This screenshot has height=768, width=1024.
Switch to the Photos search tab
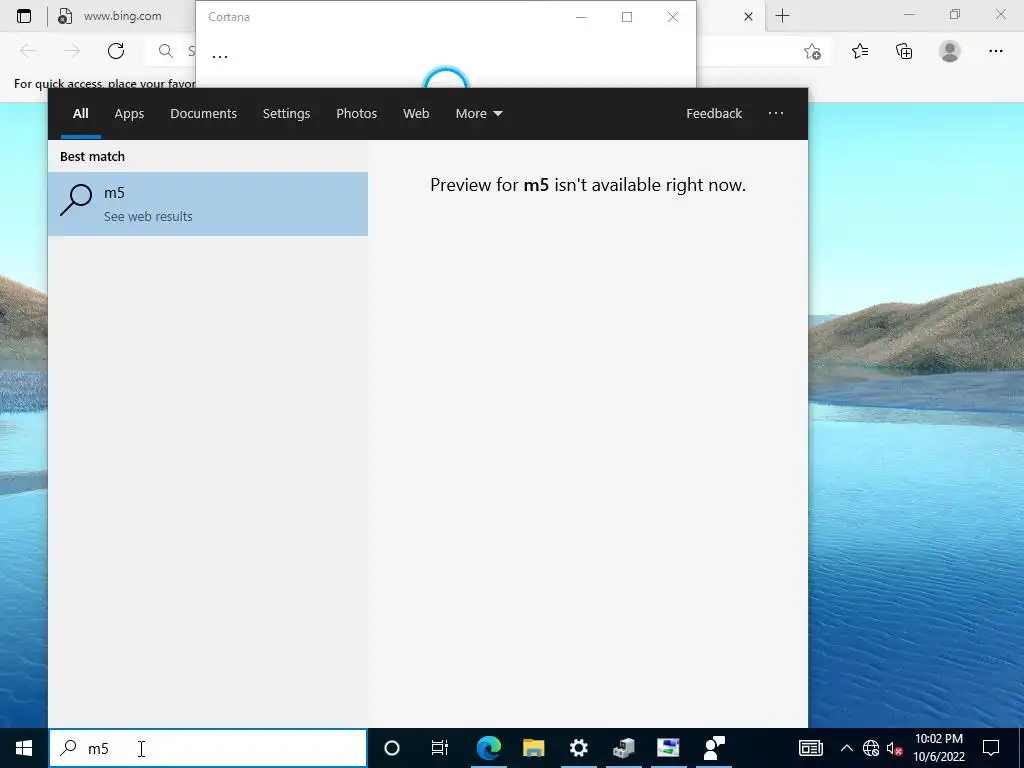pyautogui.click(x=357, y=114)
